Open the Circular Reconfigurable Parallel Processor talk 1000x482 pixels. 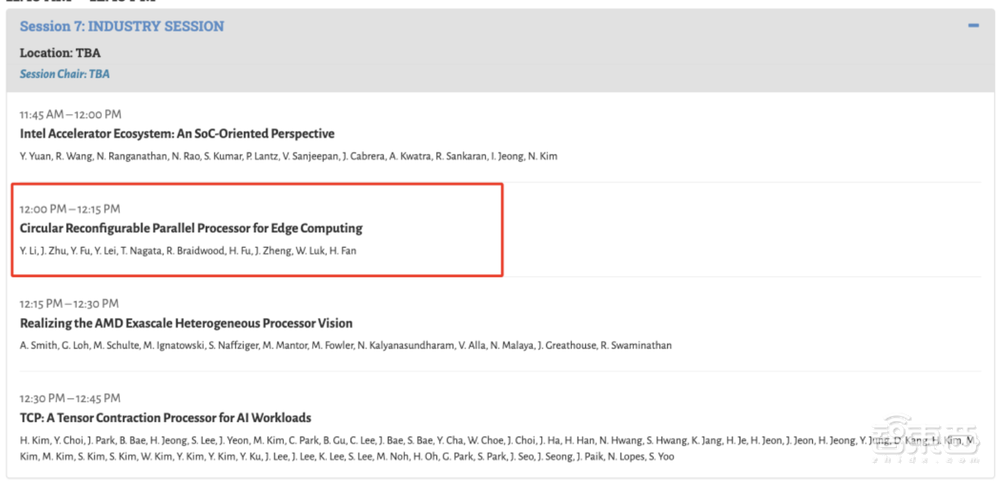click(x=191, y=229)
